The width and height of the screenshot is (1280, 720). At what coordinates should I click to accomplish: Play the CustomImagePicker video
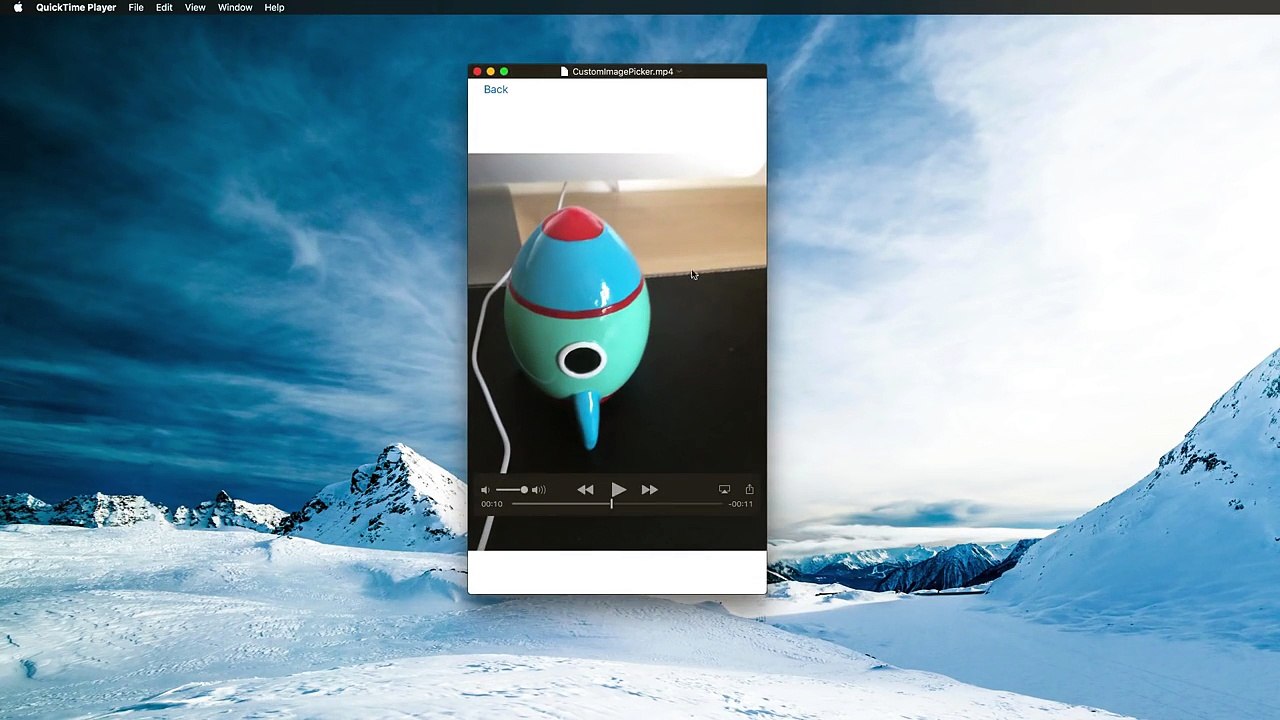click(x=618, y=490)
